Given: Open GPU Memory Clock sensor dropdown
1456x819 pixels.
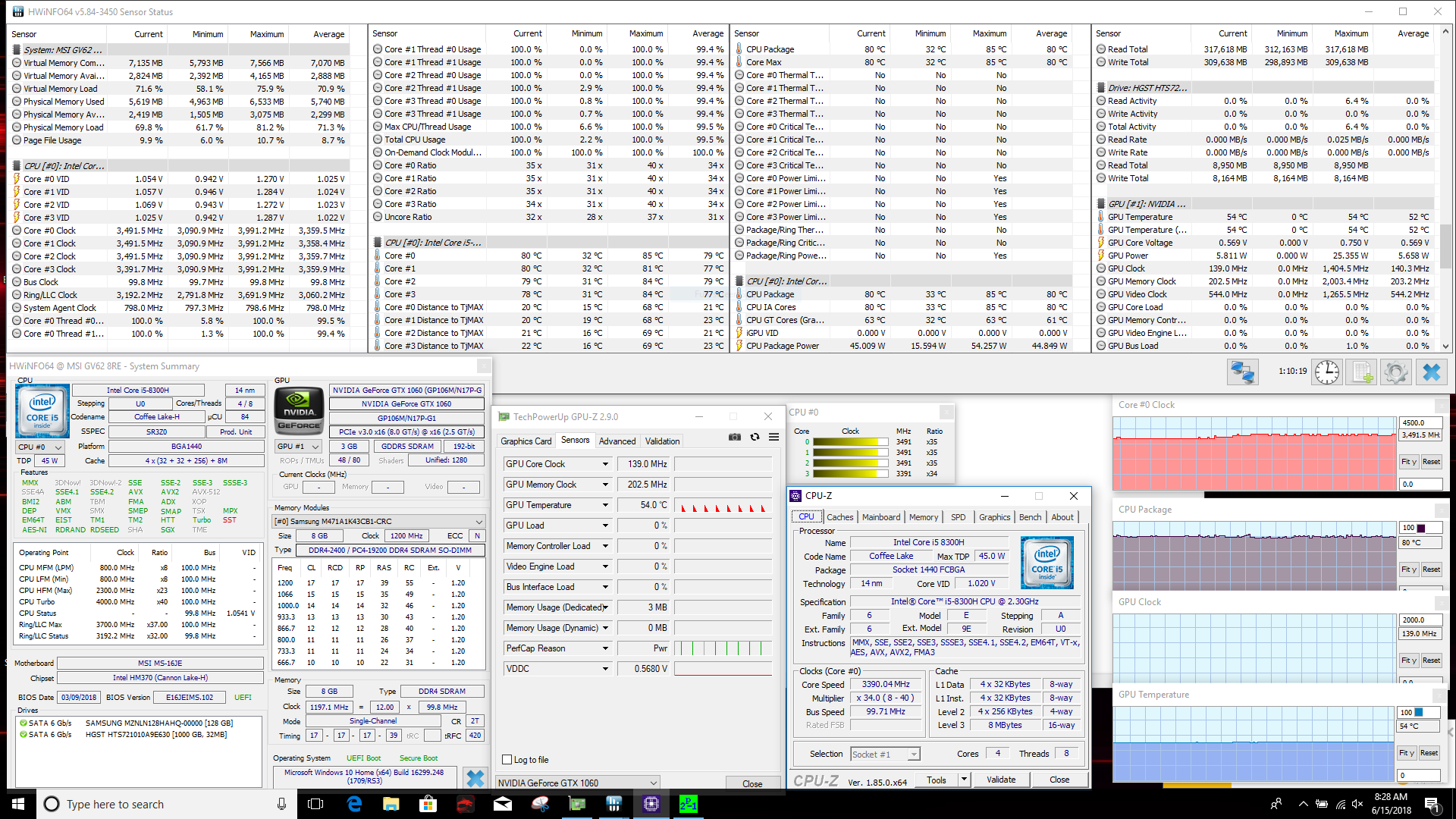Looking at the screenshot, I should [605, 485].
